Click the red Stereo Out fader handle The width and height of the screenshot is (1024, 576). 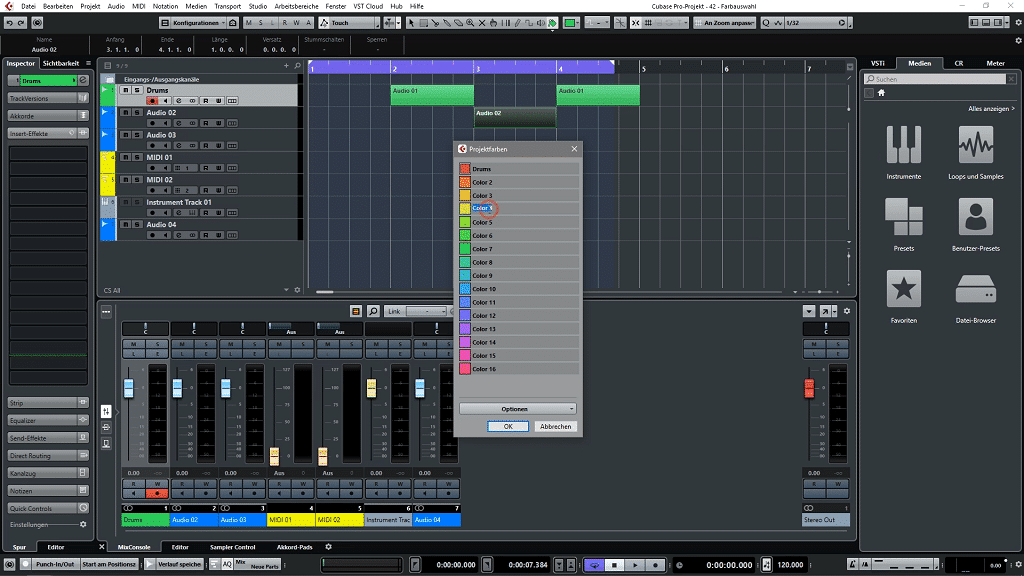[x=809, y=388]
